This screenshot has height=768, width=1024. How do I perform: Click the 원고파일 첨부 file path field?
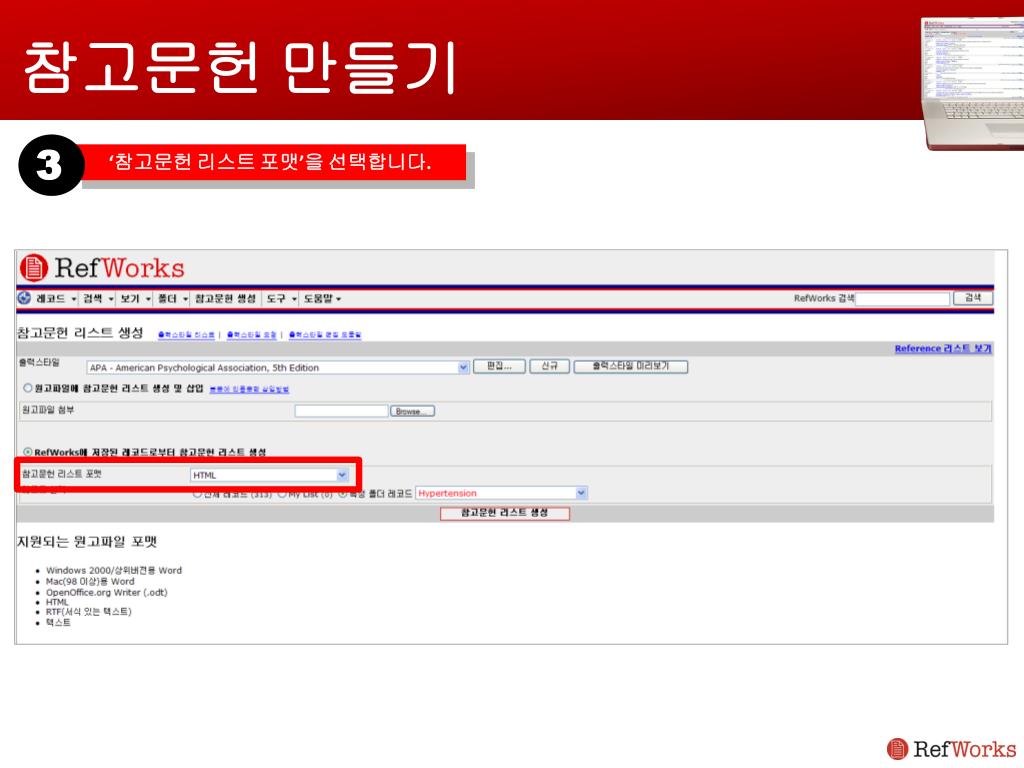tap(341, 411)
